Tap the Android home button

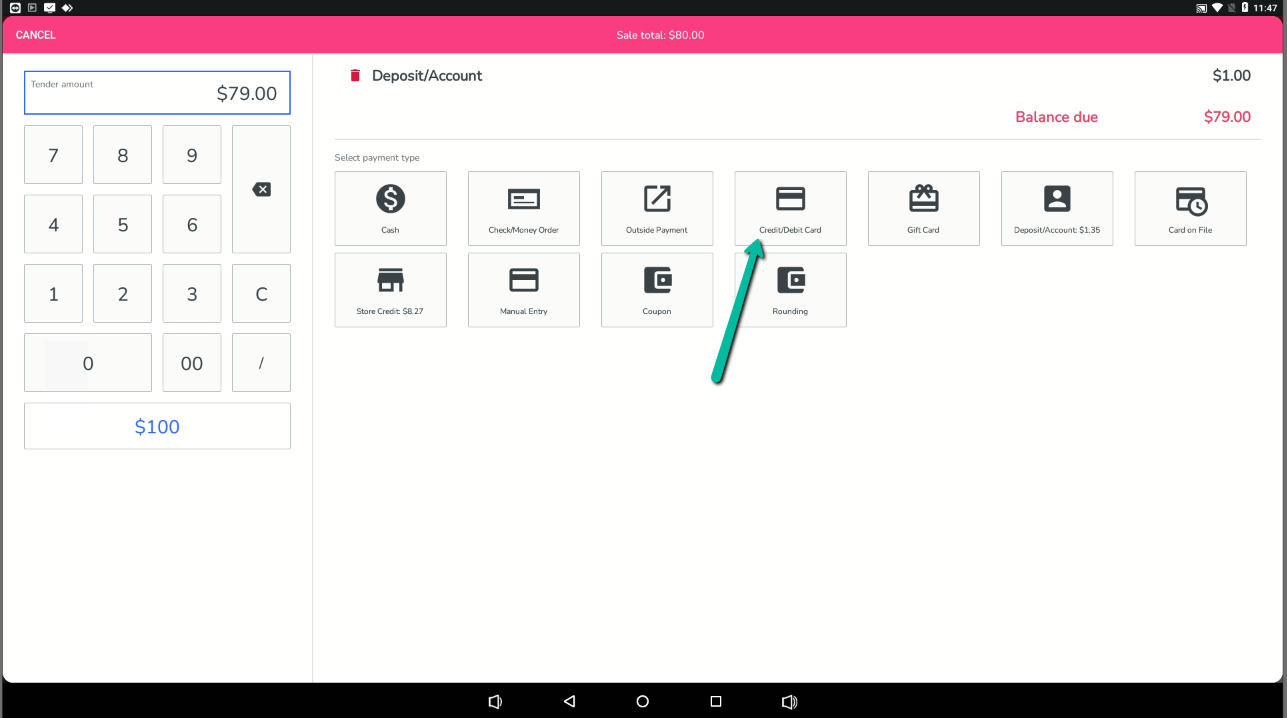click(643, 702)
